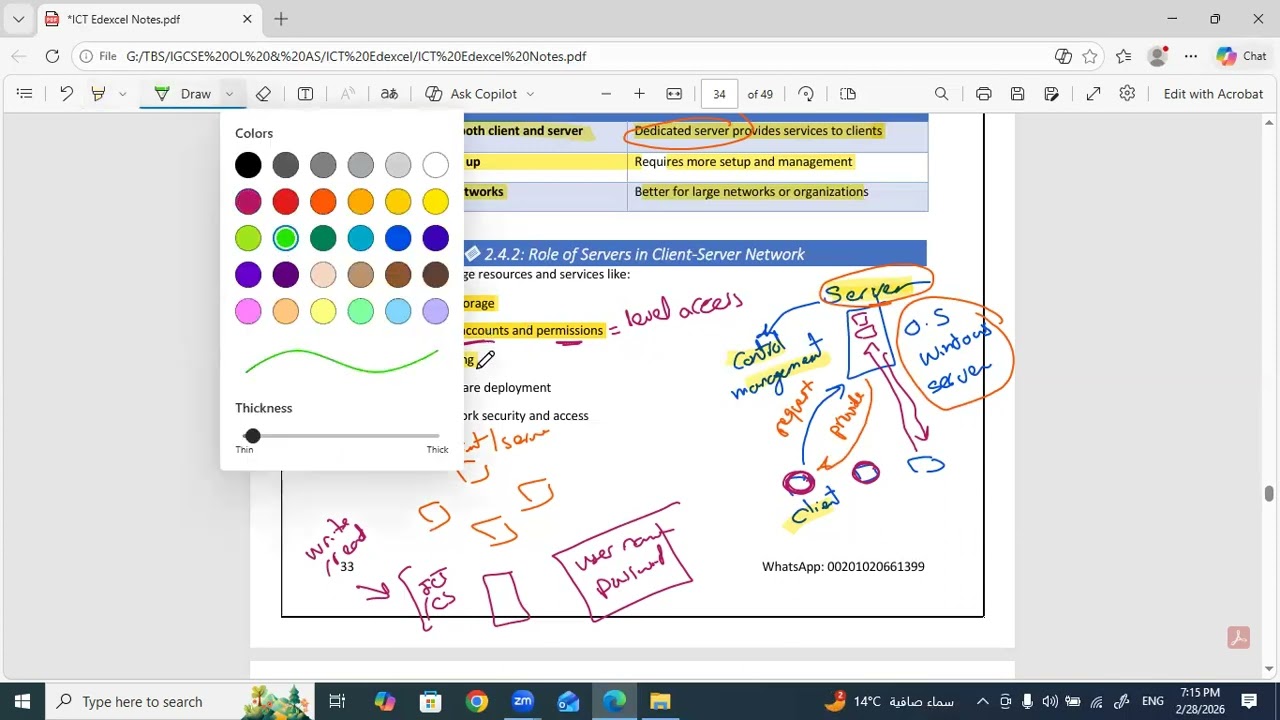This screenshot has width=1280, height=720.
Task: Zoom in on the PDF
Action: pos(639,94)
